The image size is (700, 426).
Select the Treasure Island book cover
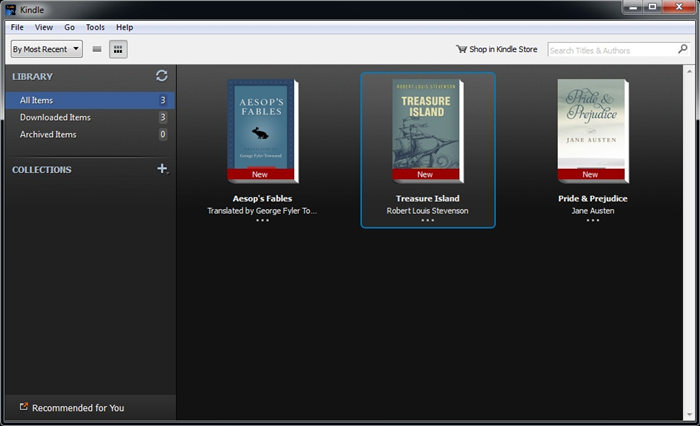click(428, 131)
